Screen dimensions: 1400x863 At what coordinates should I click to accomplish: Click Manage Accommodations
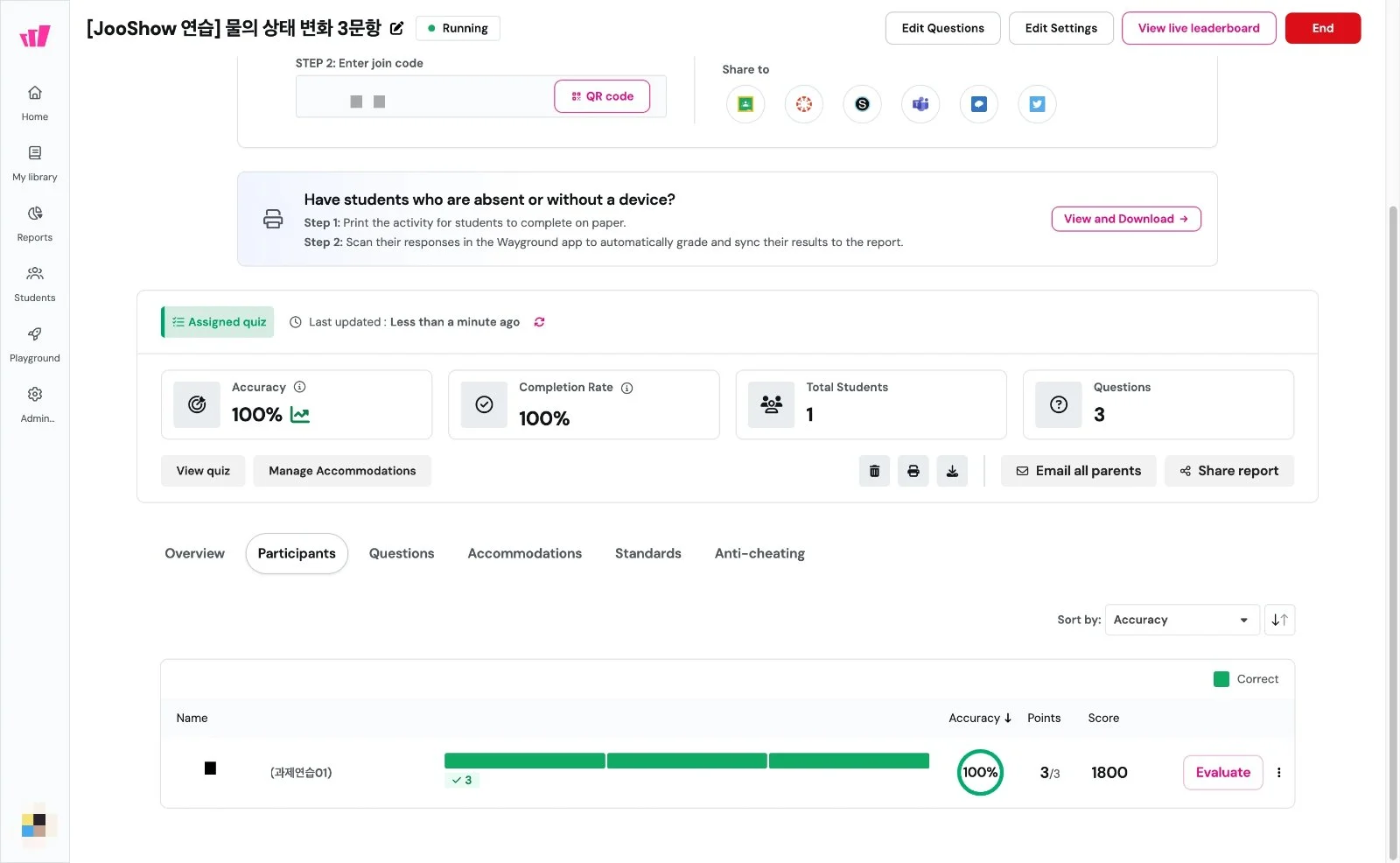[342, 471]
